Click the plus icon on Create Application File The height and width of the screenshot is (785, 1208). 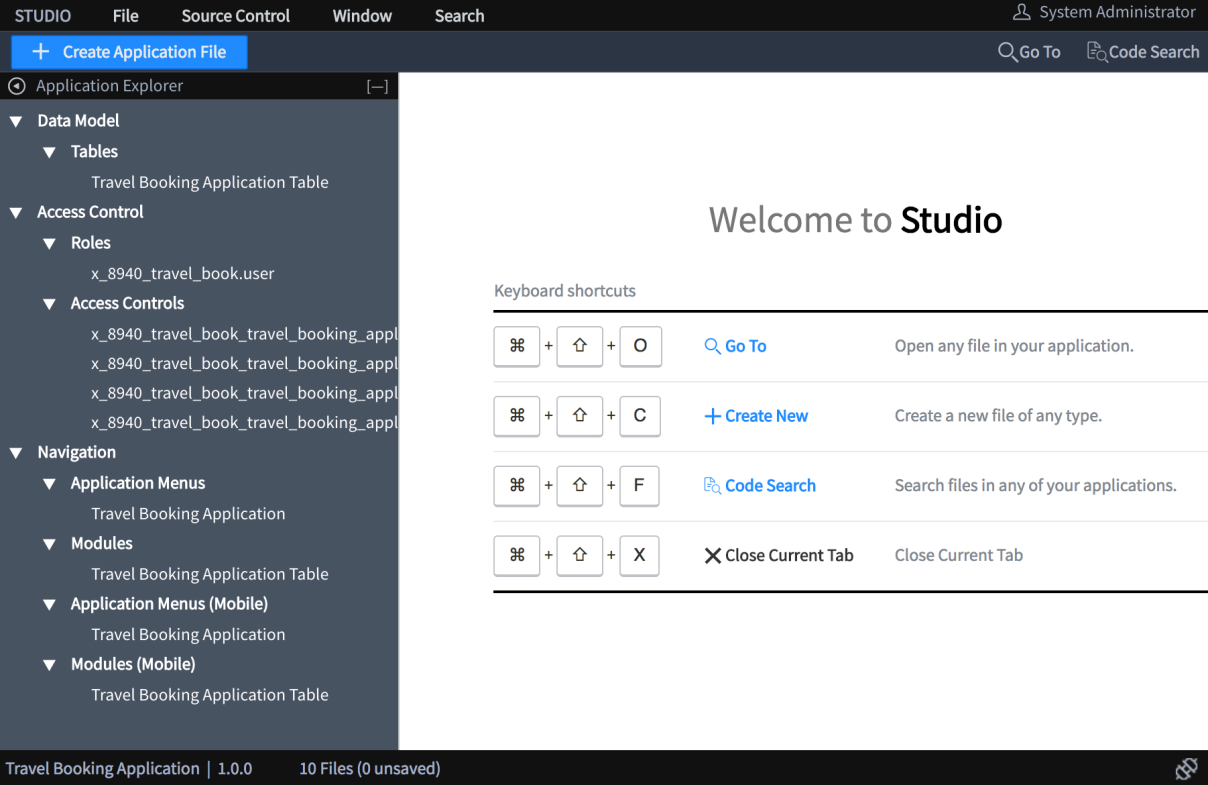[x=40, y=51]
